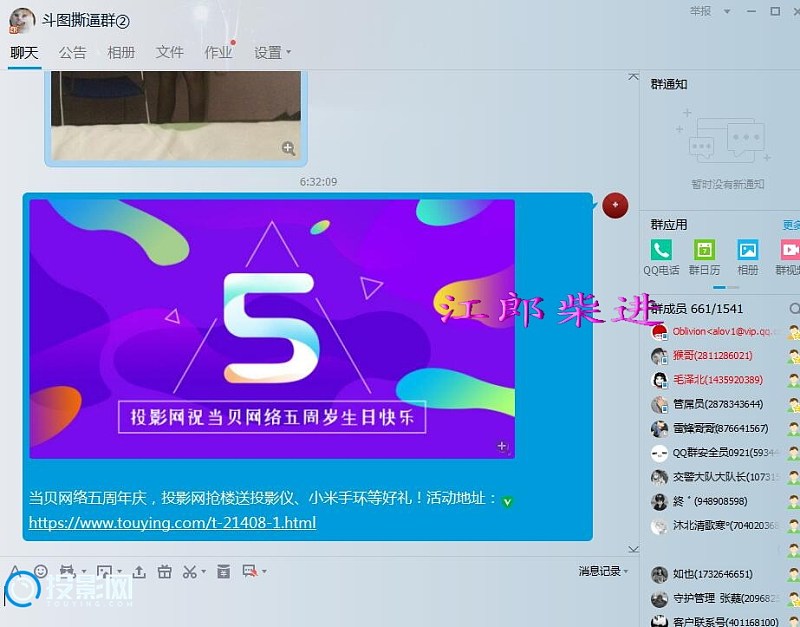Open the emoji picker in chat toolbar

41,571
